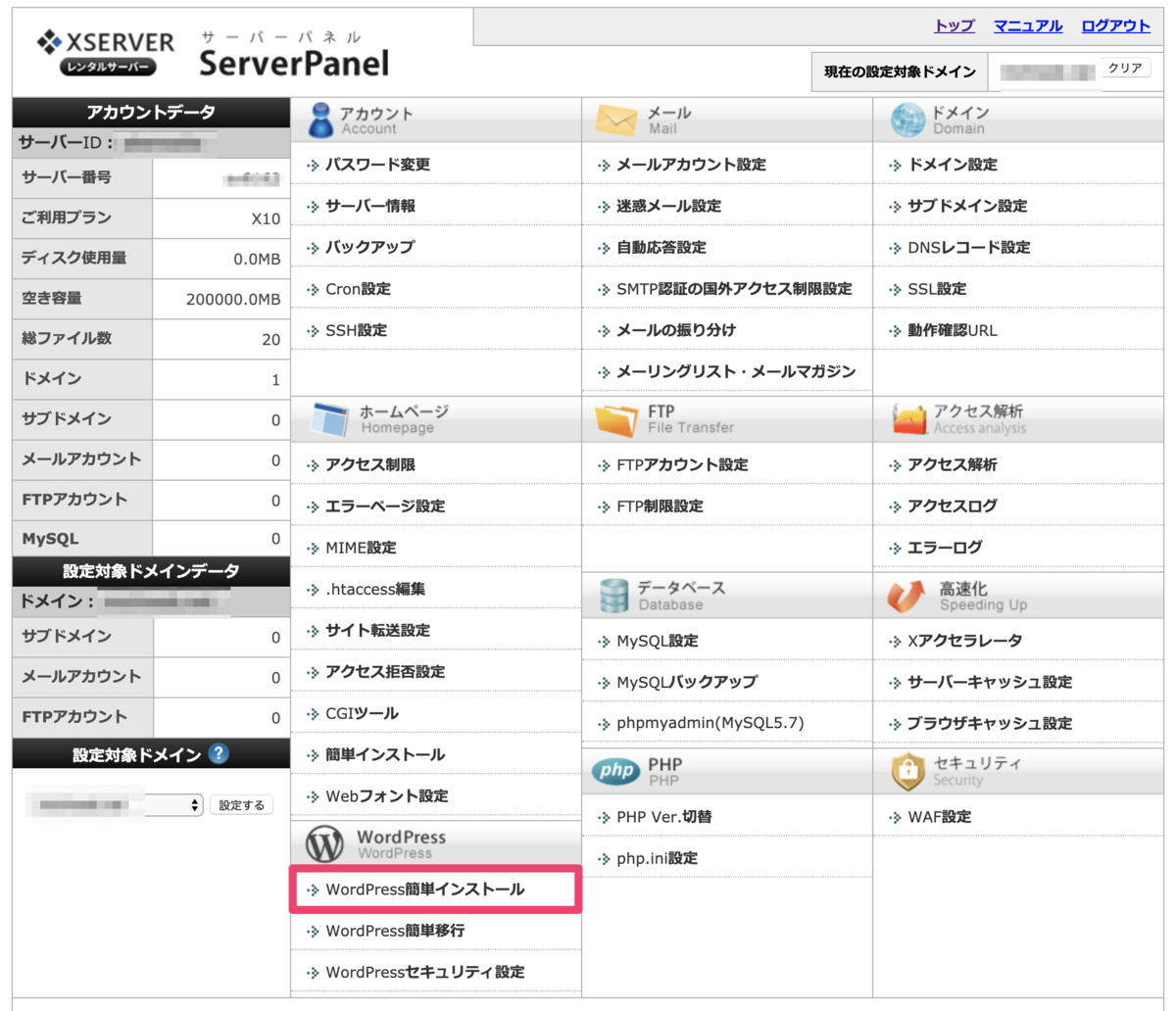Open Cron設定
The height and width of the screenshot is (1011, 1176).
tap(358, 289)
